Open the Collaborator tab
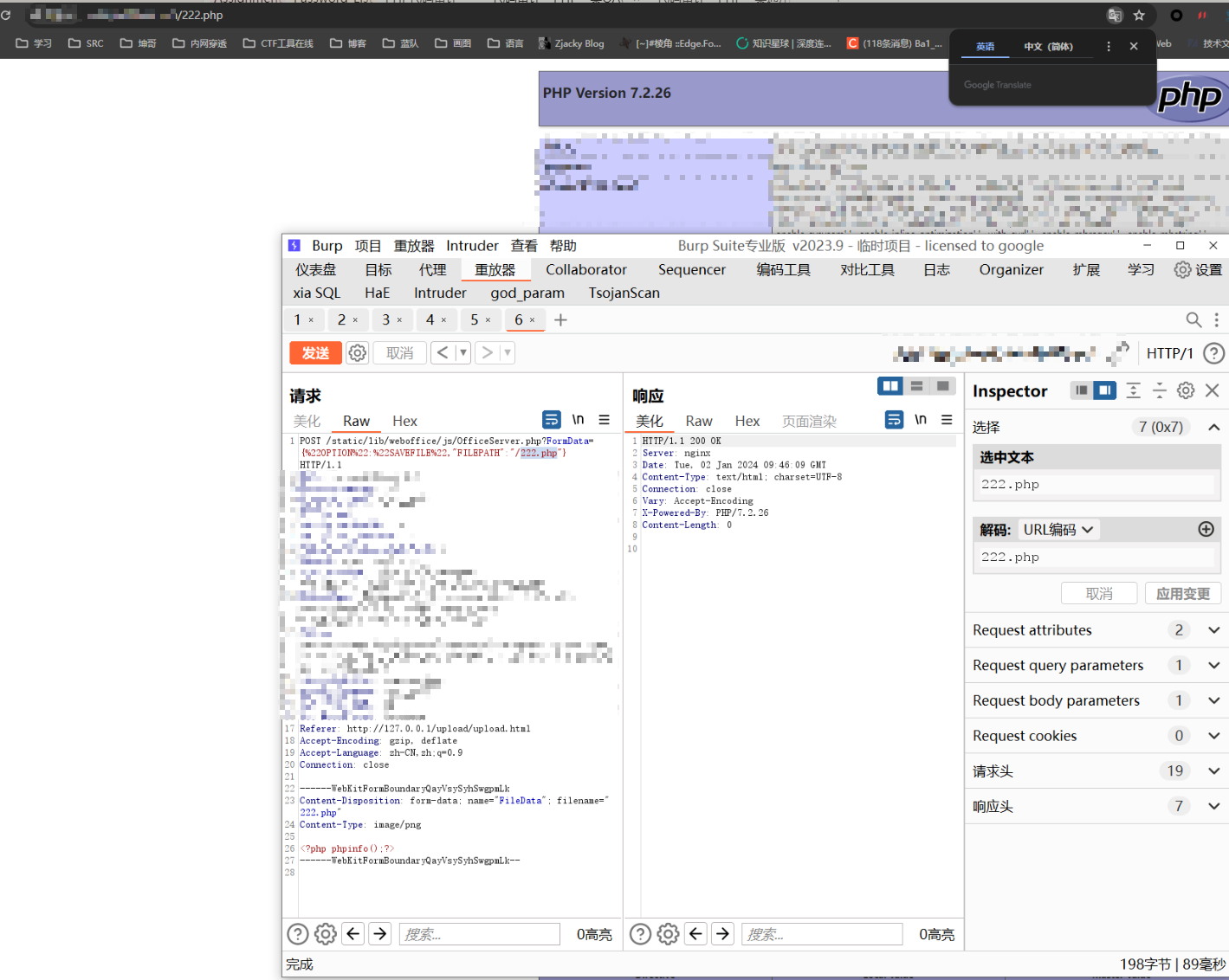This screenshot has width=1229, height=980. [x=585, y=270]
